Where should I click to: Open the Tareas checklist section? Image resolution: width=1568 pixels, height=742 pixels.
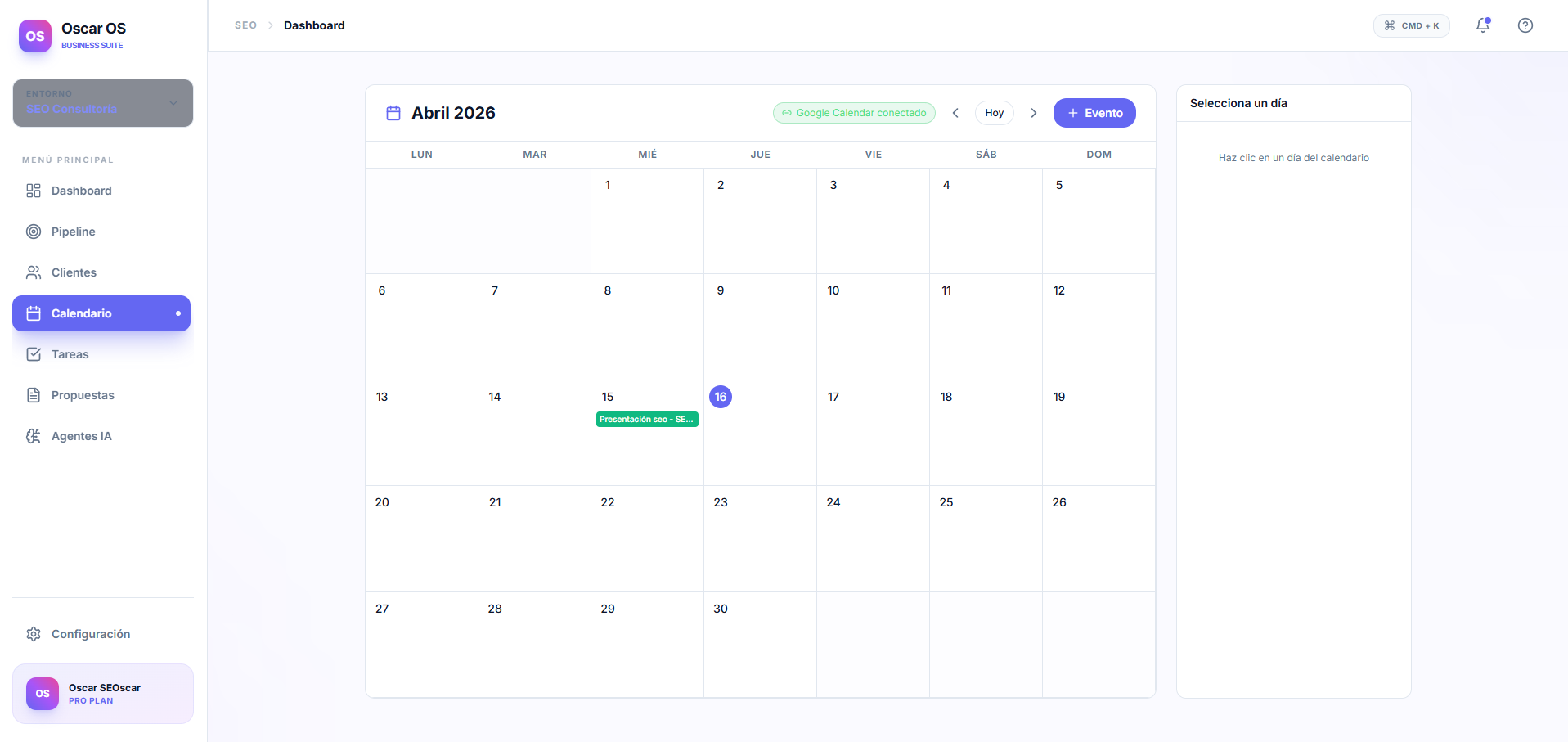[x=70, y=354]
